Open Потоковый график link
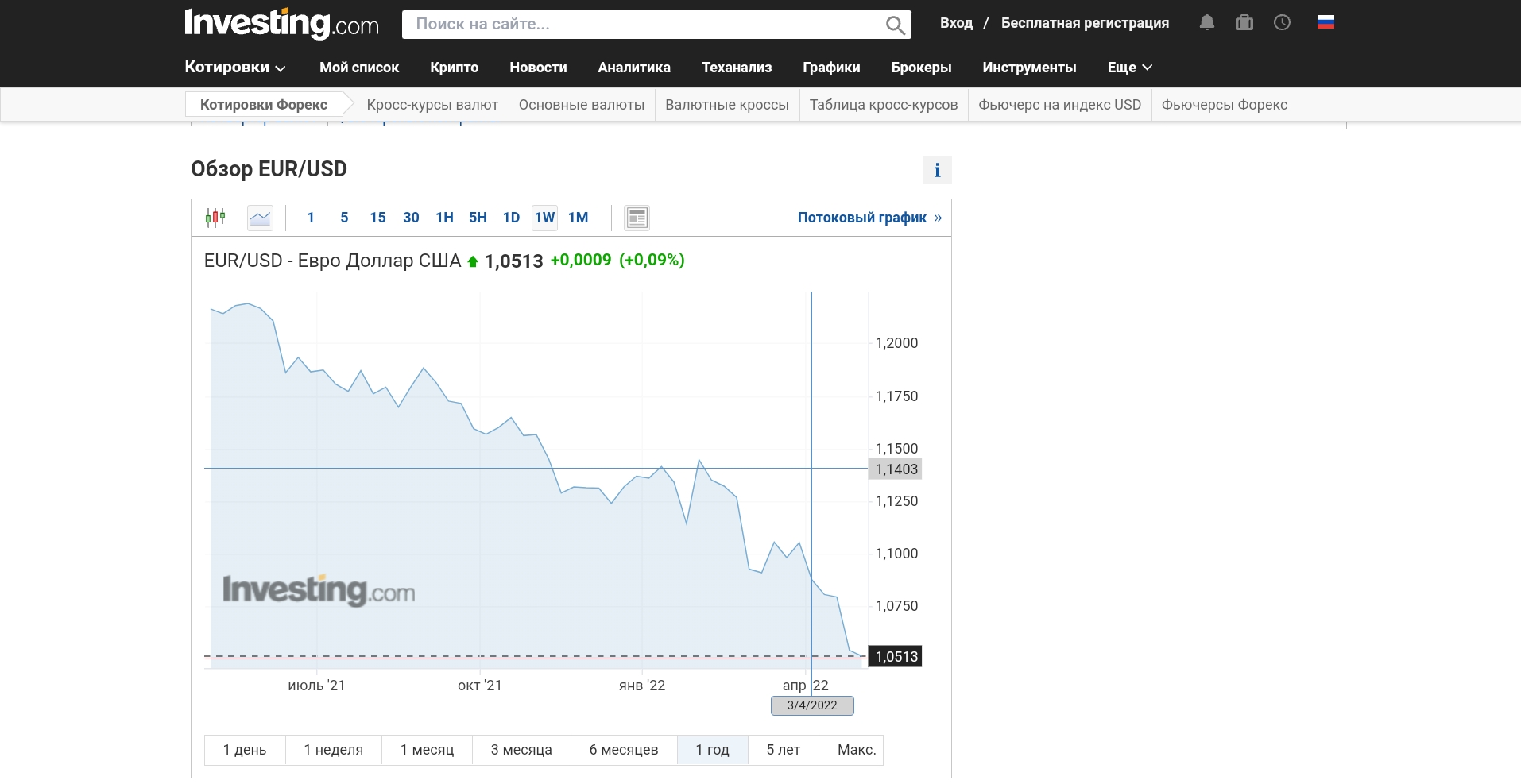The image size is (1521, 784). [869, 218]
